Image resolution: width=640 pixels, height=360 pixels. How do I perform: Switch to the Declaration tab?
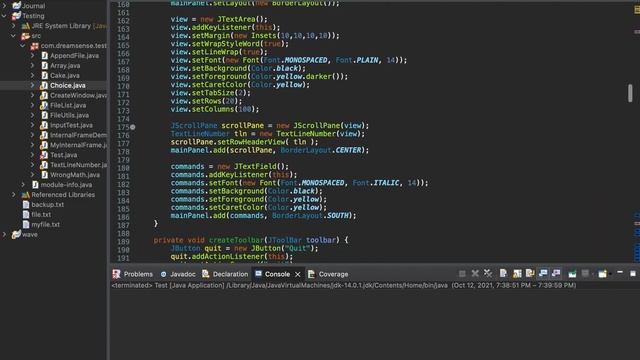click(225, 274)
